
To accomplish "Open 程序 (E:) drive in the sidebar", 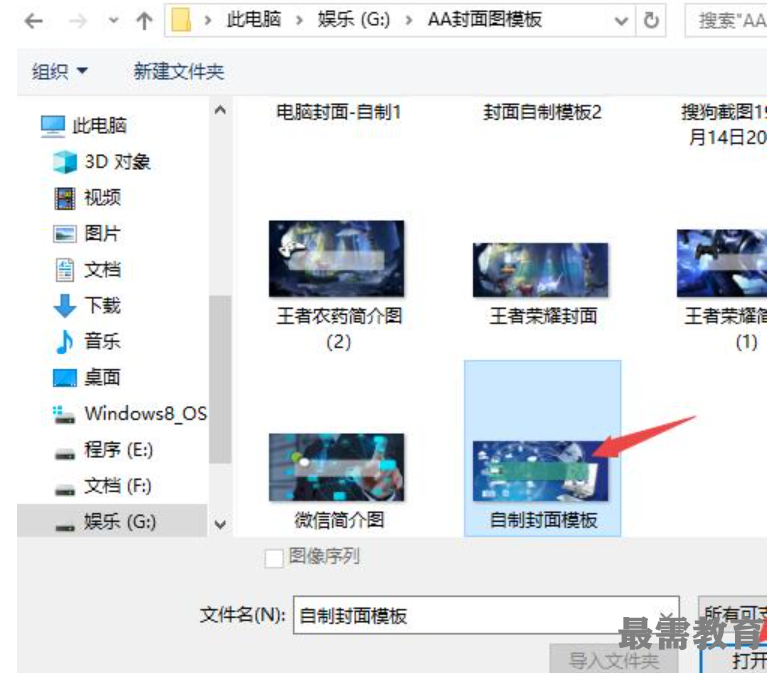I will click(103, 449).
